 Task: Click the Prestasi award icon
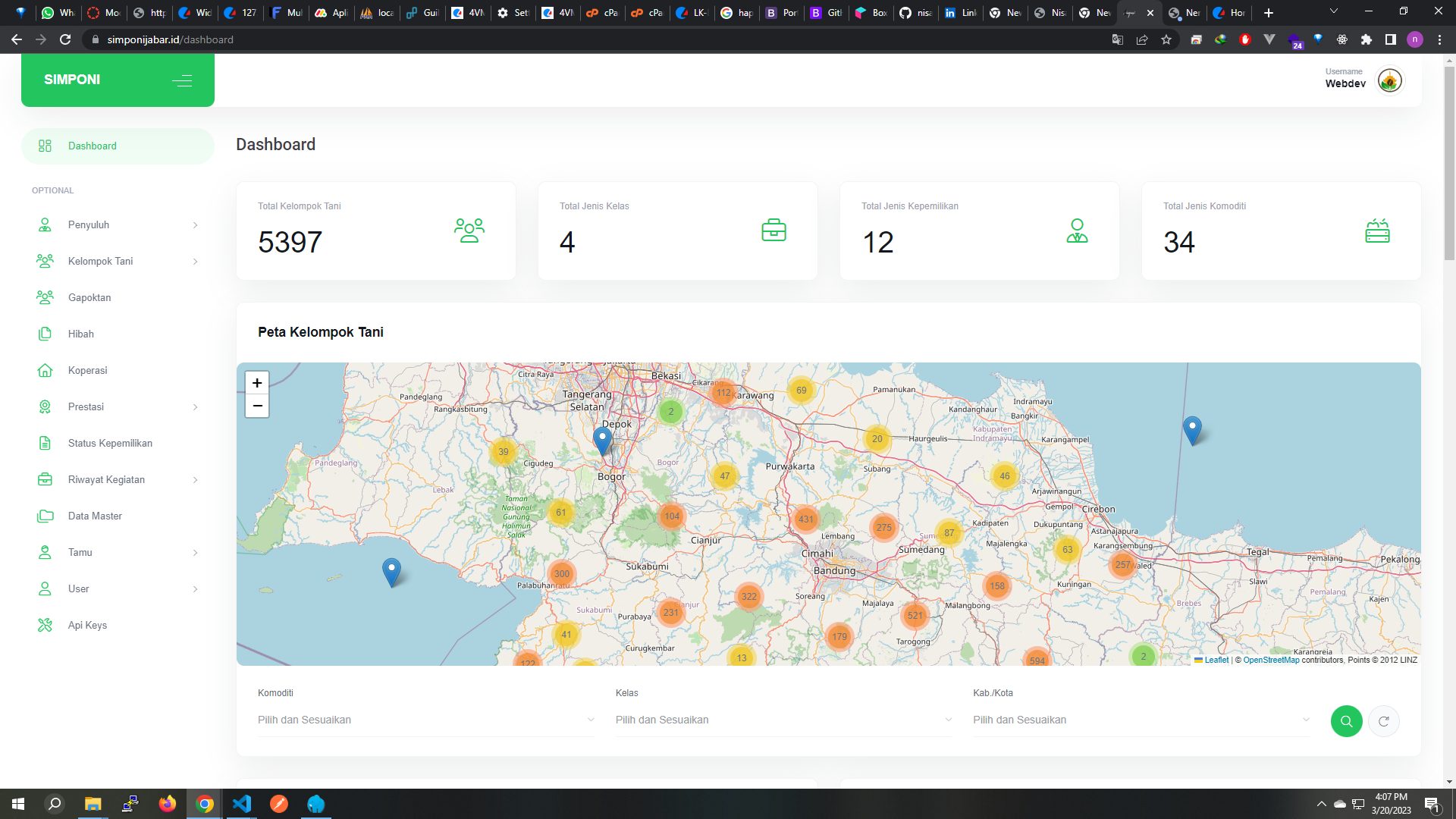pos(45,407)
